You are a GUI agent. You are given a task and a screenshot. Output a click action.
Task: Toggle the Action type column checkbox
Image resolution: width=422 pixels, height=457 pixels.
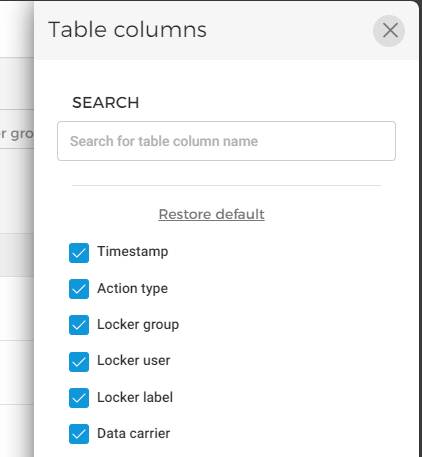click(x=79, y=289)
